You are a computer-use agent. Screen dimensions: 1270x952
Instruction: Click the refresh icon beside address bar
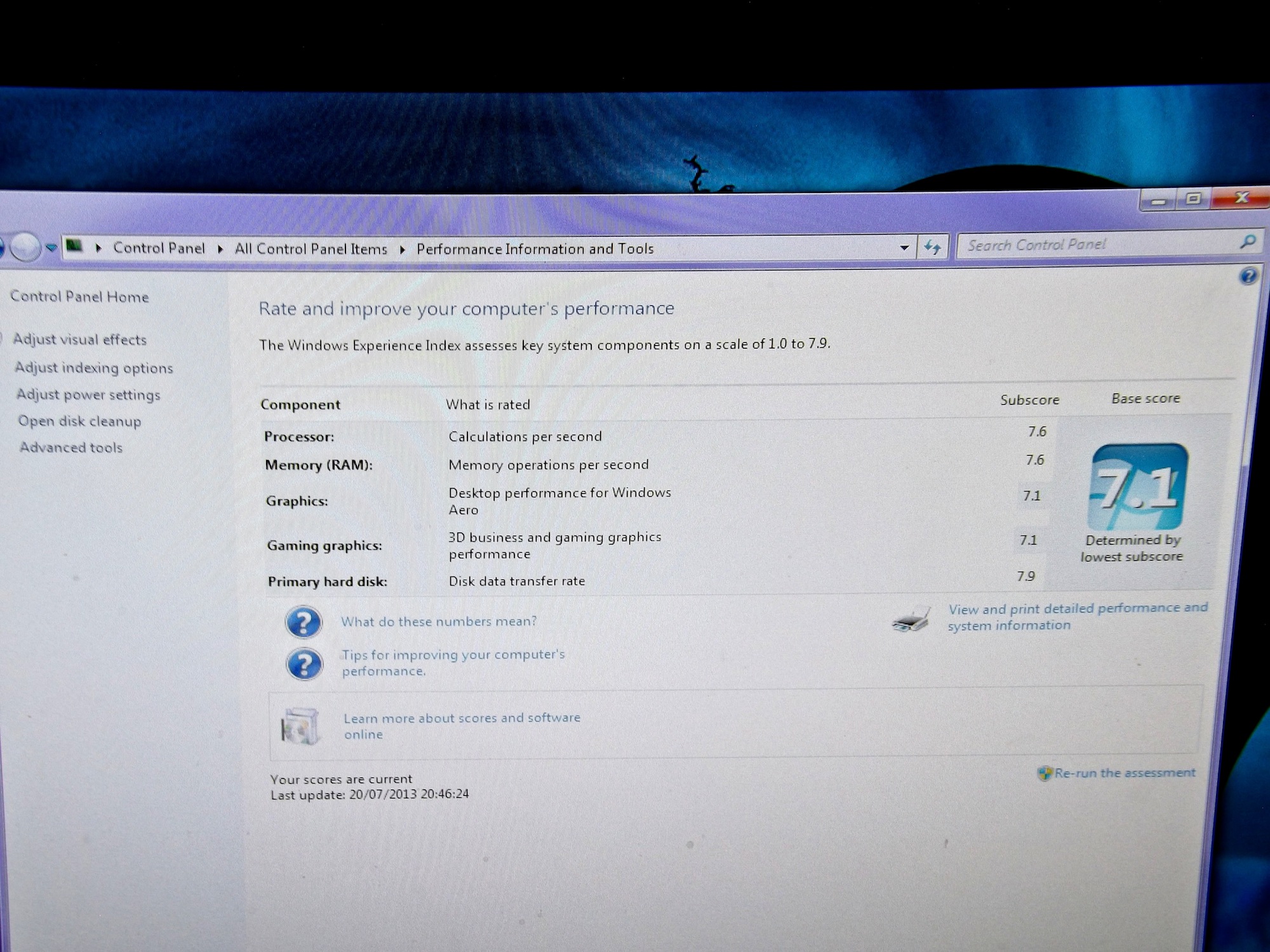932,247
